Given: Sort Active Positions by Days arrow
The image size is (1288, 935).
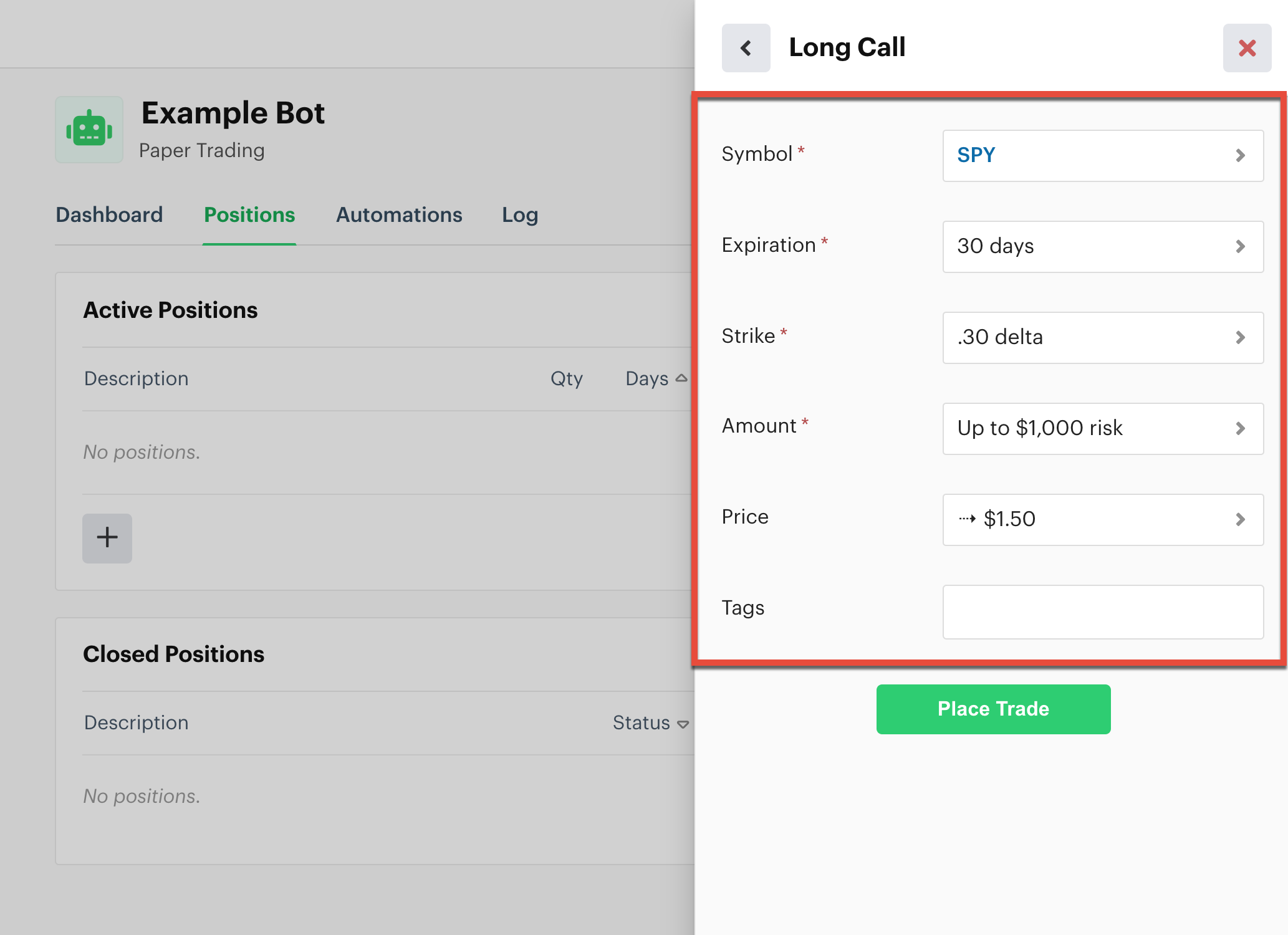Looking at the screenshot, I should 681,378.
